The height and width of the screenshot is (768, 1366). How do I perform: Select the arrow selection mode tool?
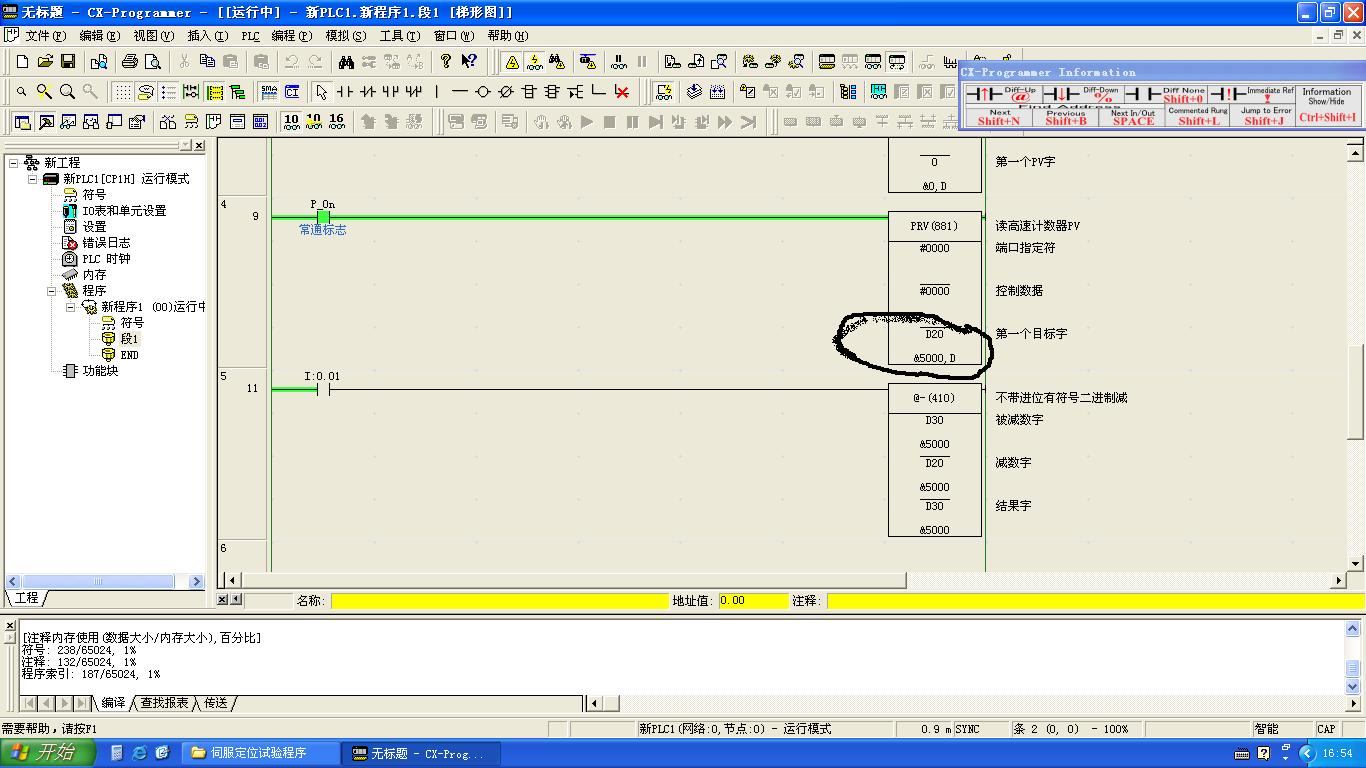pyautogui.click(x=321, y=92)
